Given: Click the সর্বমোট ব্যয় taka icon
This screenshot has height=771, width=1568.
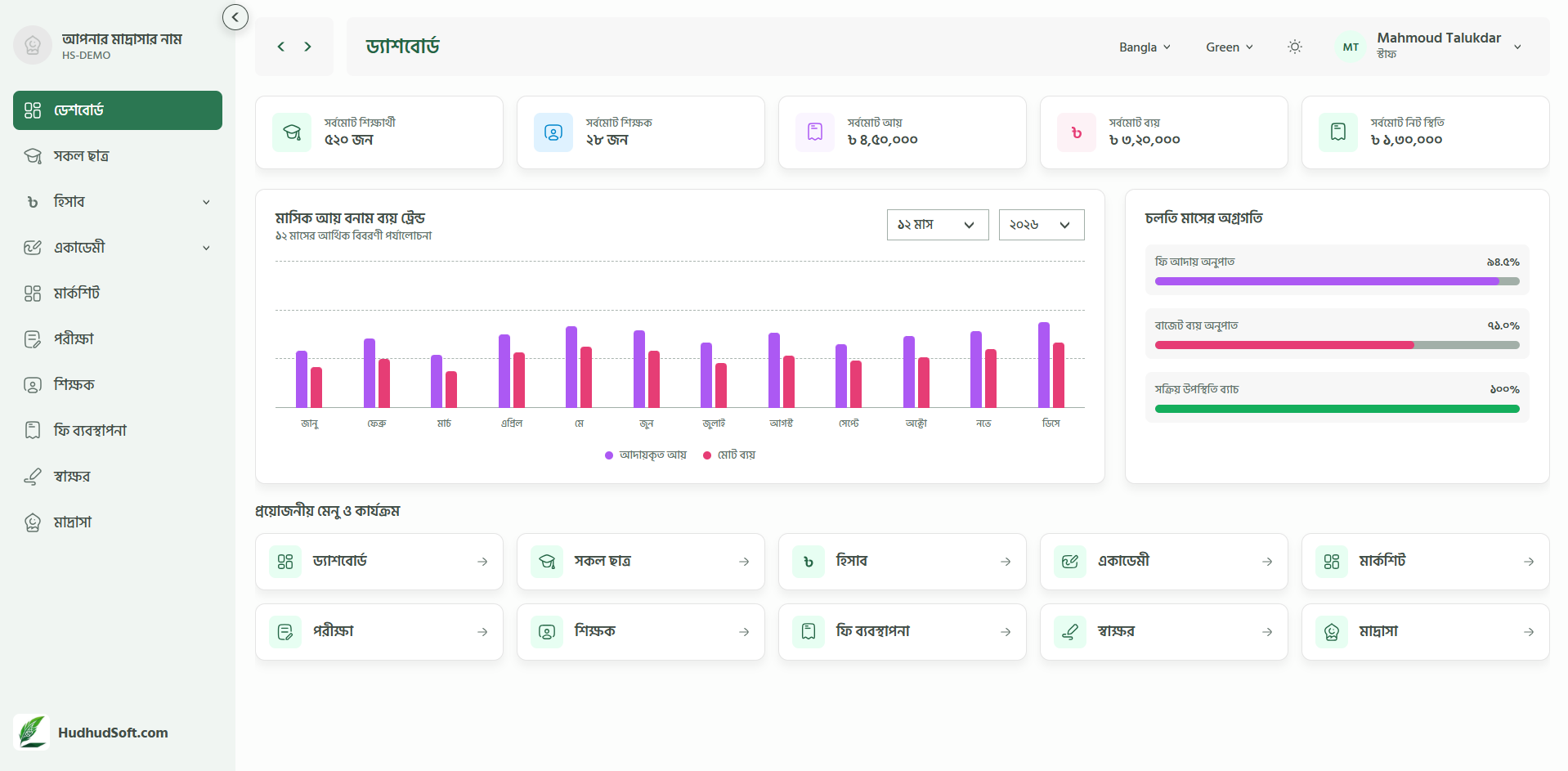Looking at the screenshot, I should (1077, 132).
